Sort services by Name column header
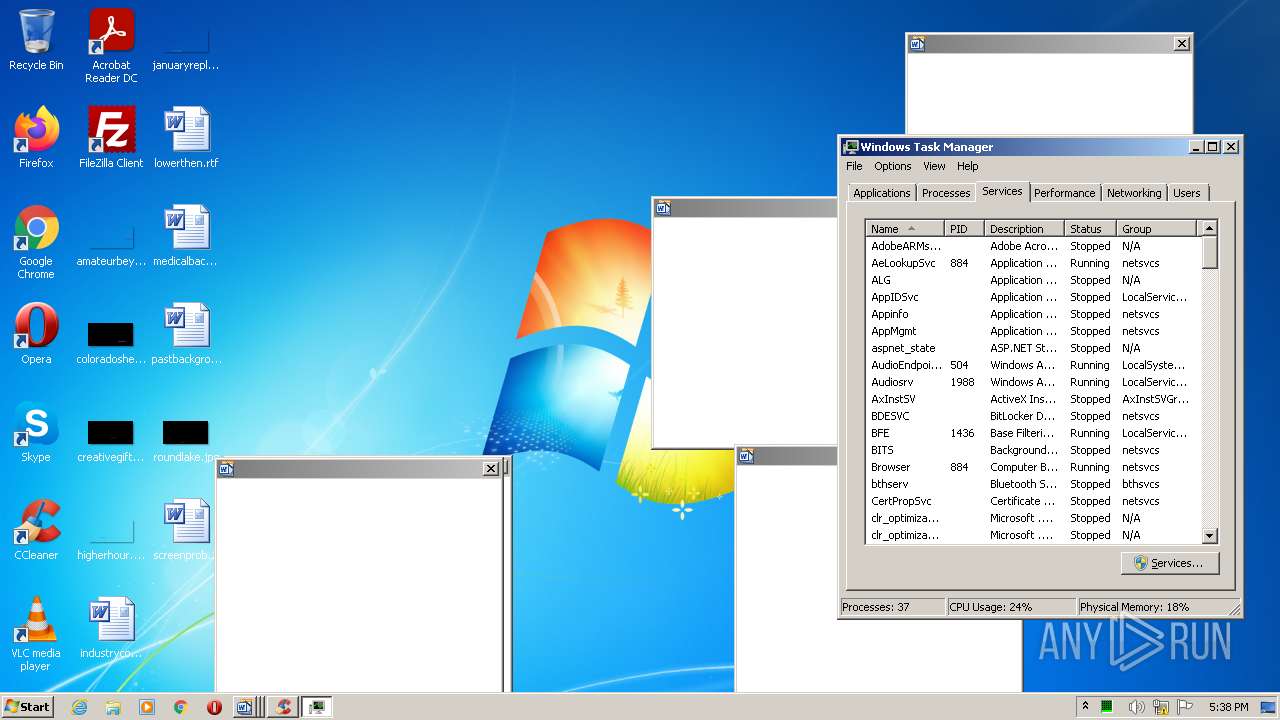Image resolution: width=1280 pixels, height=720 pixels. click(905, 229)
